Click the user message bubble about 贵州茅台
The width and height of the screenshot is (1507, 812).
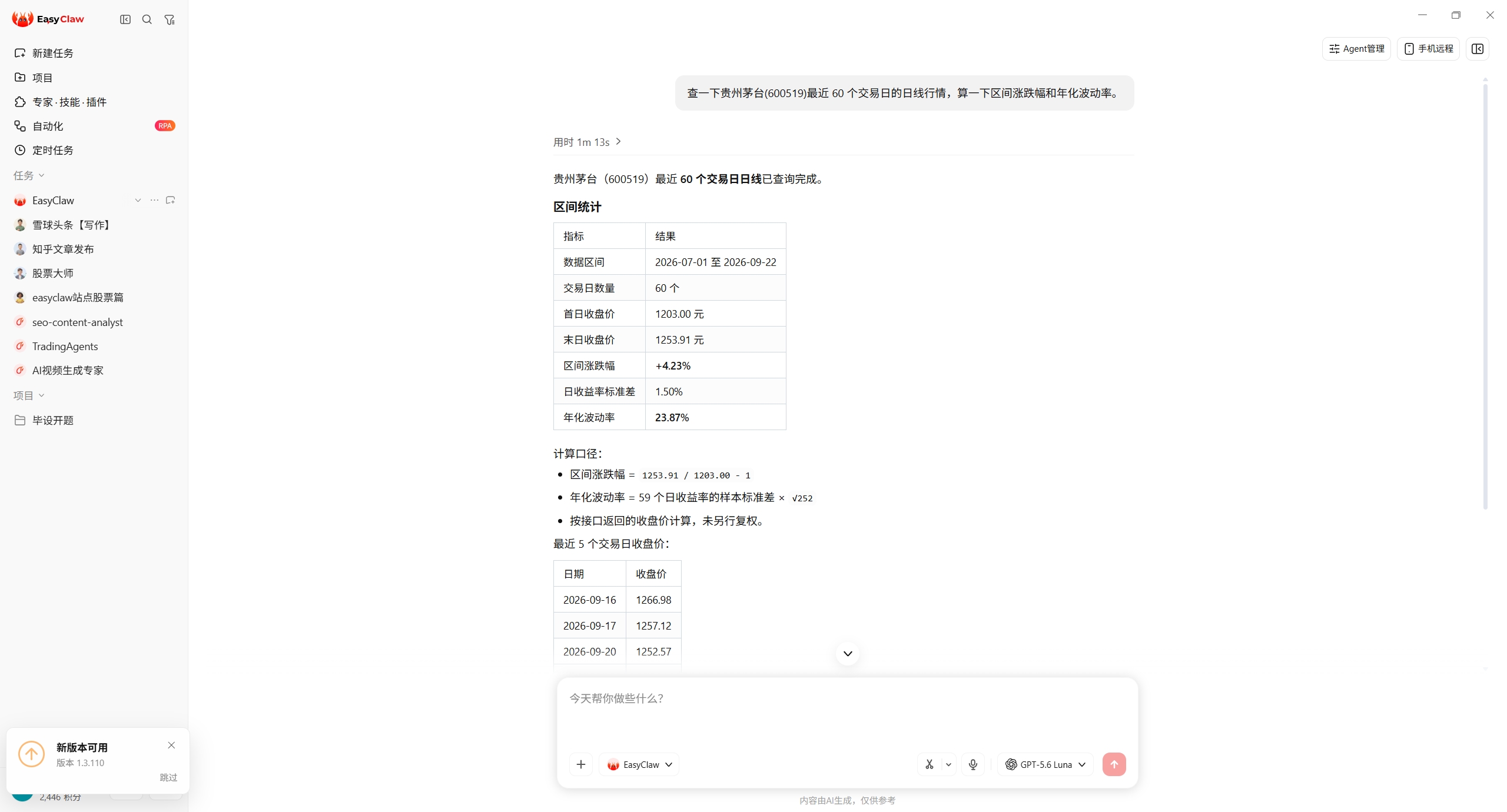[x=904, y=93]
